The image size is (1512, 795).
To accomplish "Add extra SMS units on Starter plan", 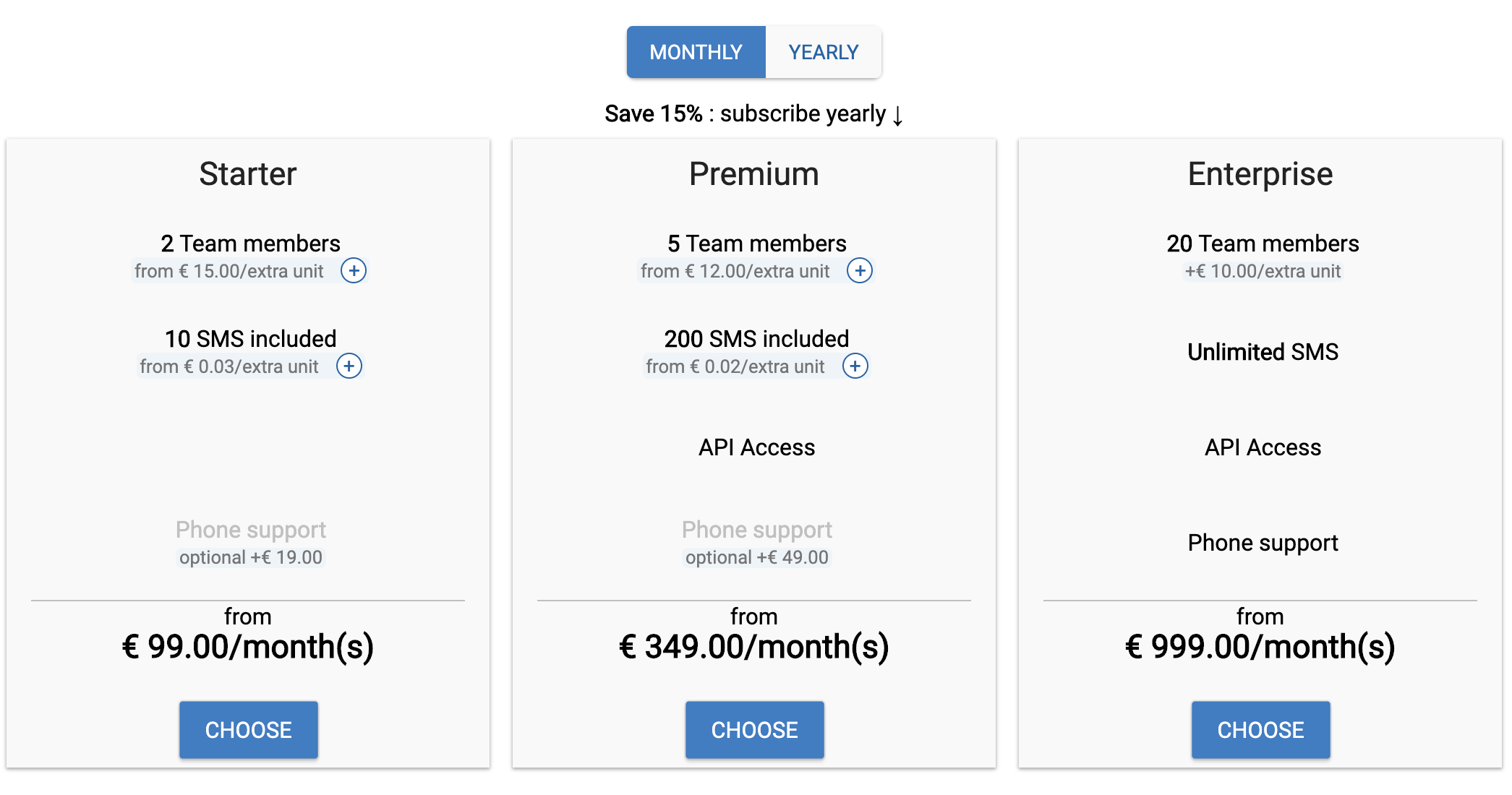I will point(349,366).
